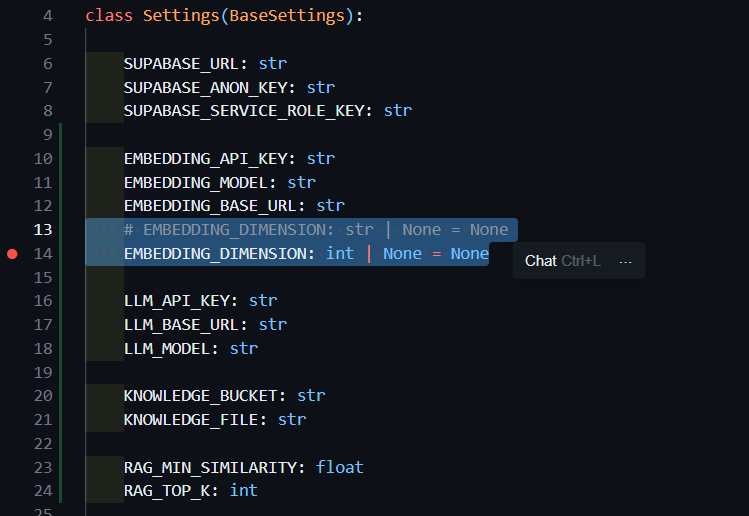Open the three-dot more options menu beside Chat
The image size is (749, 516).
[625, 261]
